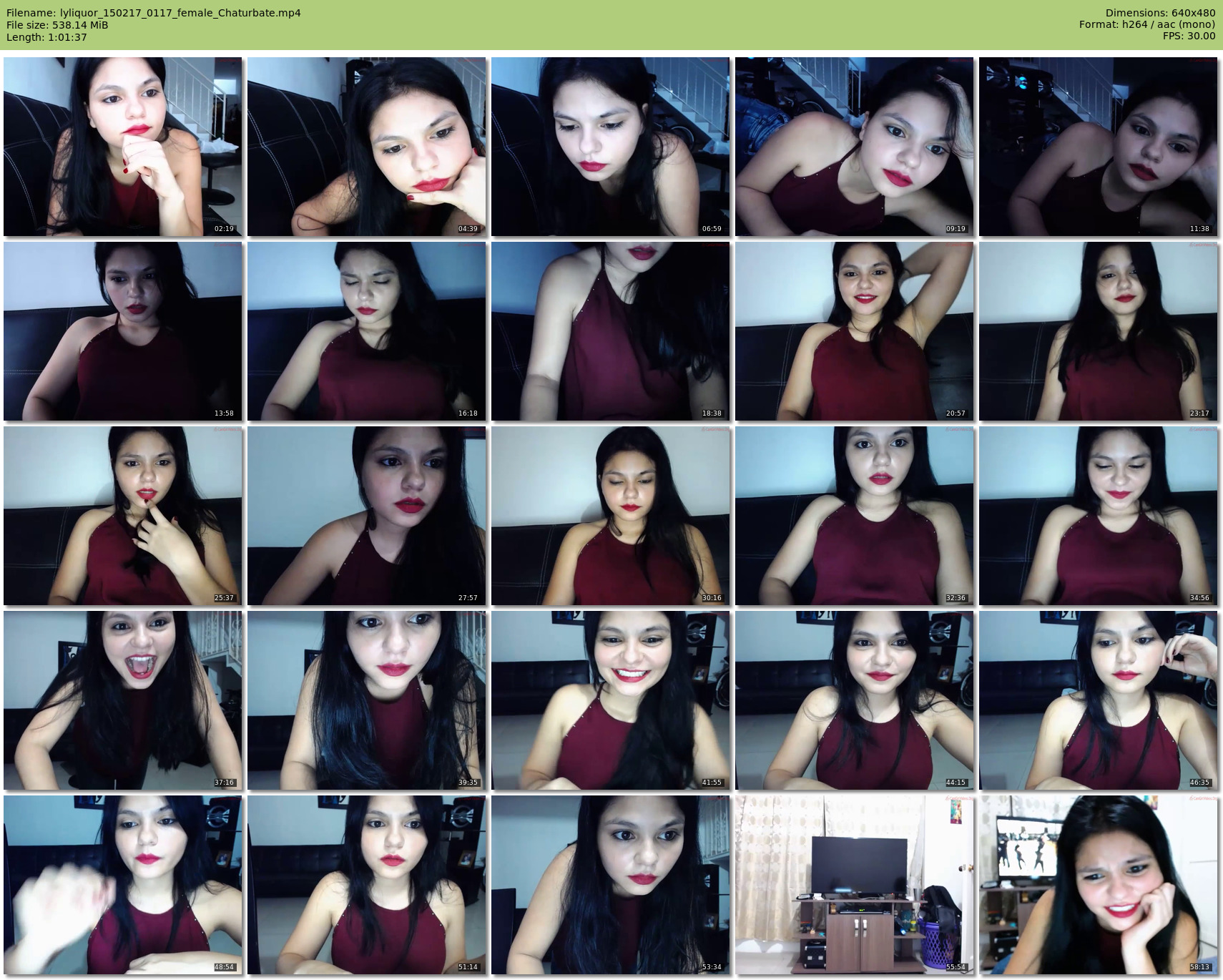Click the dark frame at 11:38
The height and width of the screenshot is (980, 1223).
(1098, 147)
